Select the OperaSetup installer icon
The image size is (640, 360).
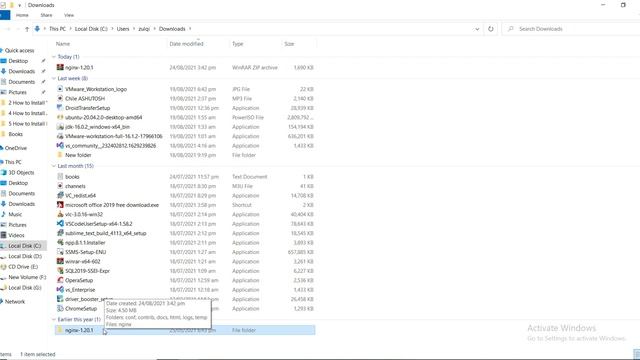pos(60,280)
